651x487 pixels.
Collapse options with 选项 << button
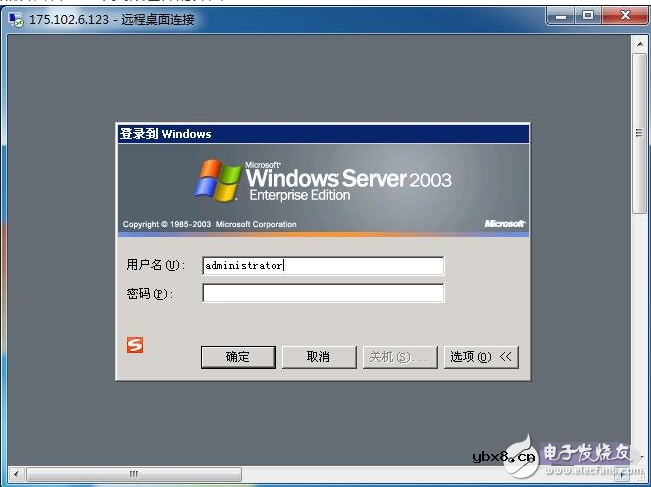[x=481, y=357]
